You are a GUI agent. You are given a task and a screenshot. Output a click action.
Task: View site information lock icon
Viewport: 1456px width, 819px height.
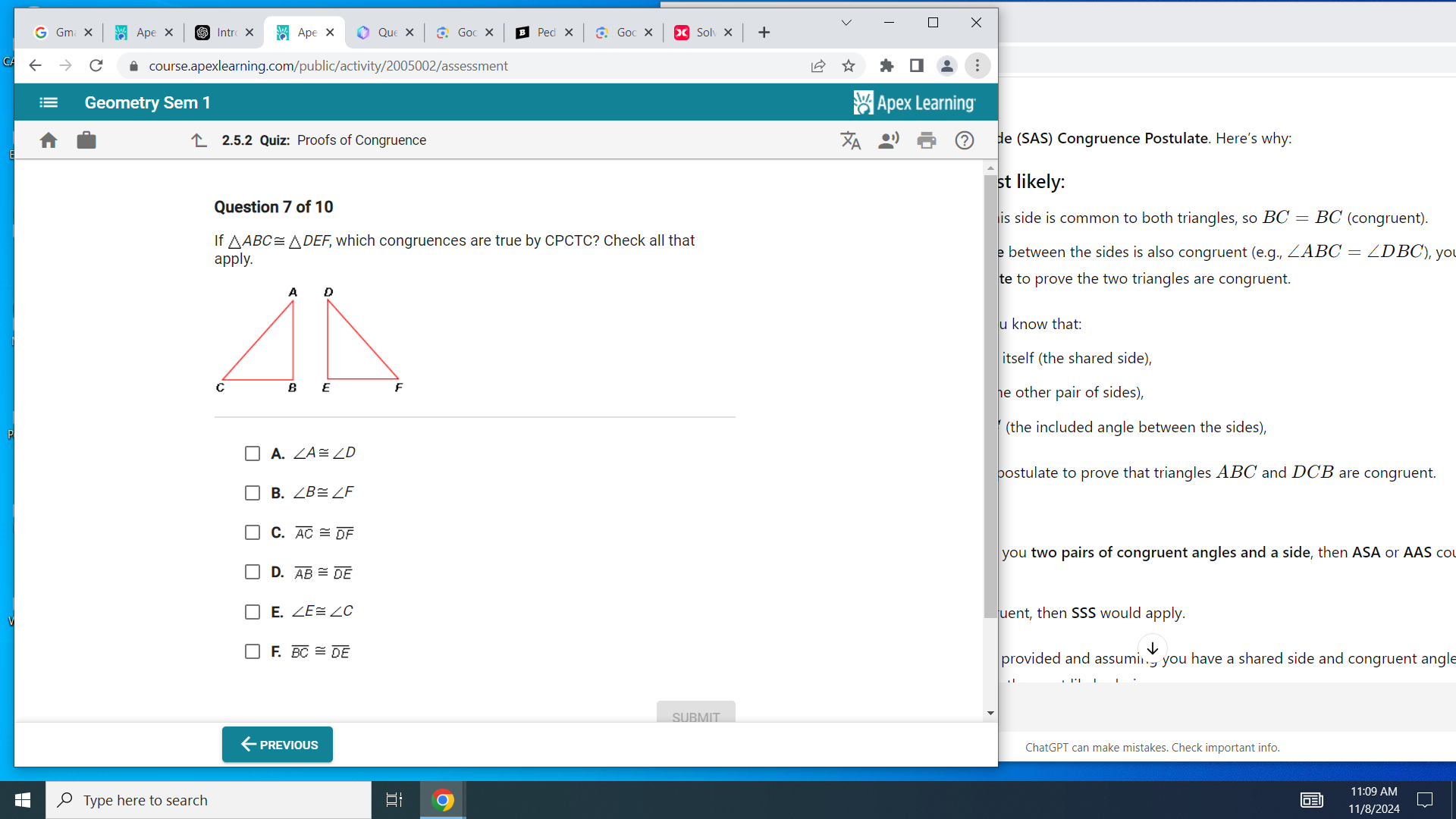(x=134, y=66)
